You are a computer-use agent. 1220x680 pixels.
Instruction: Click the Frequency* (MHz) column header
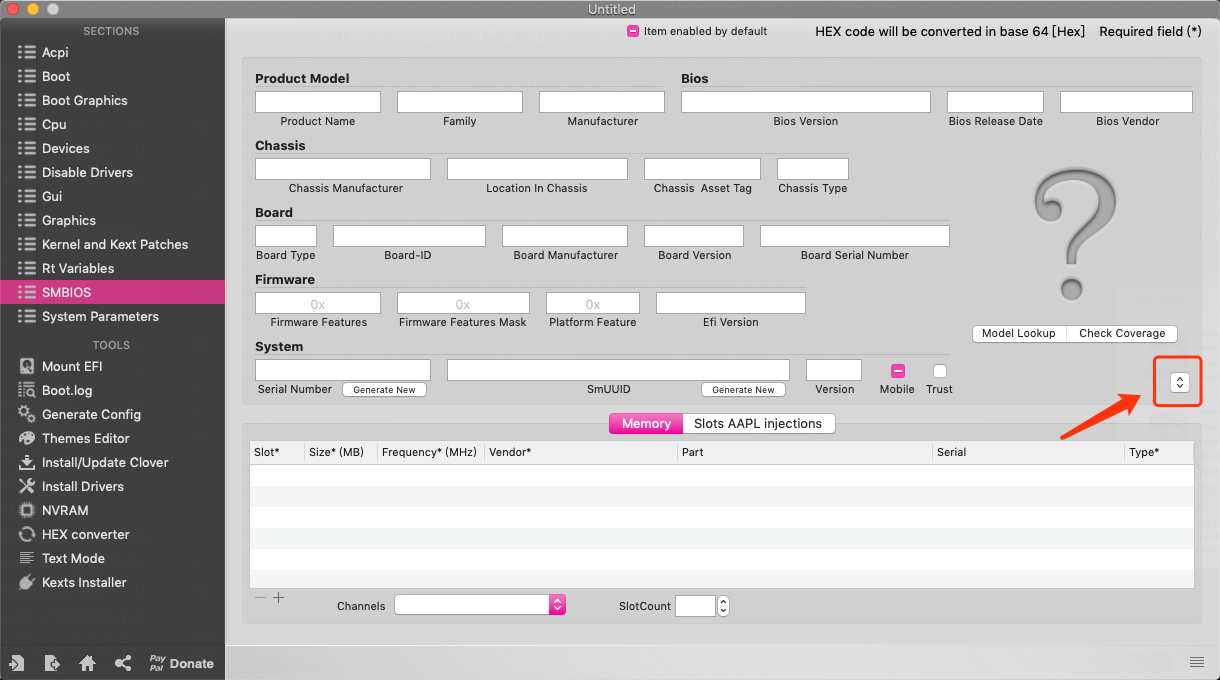(x=430, y=452)
